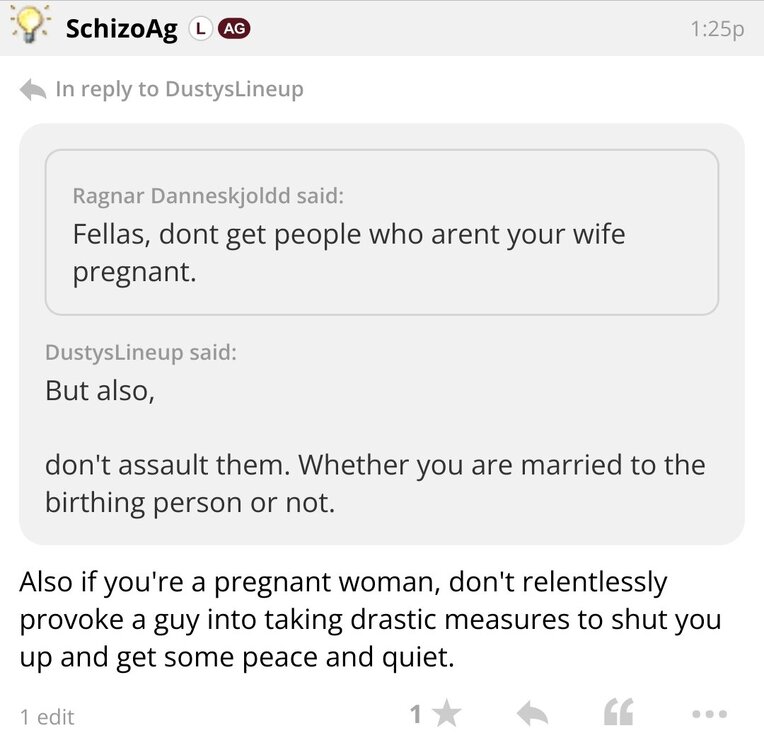Screen dimensions: 764x750
Task: View the "1 edit" history
Action: (x=47, y=716)
